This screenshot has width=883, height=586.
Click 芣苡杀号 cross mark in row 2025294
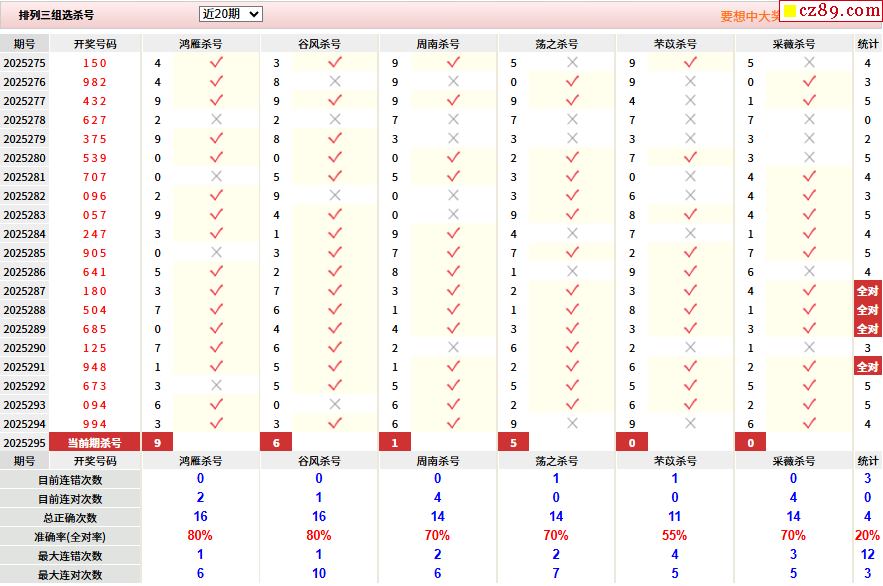690,423
